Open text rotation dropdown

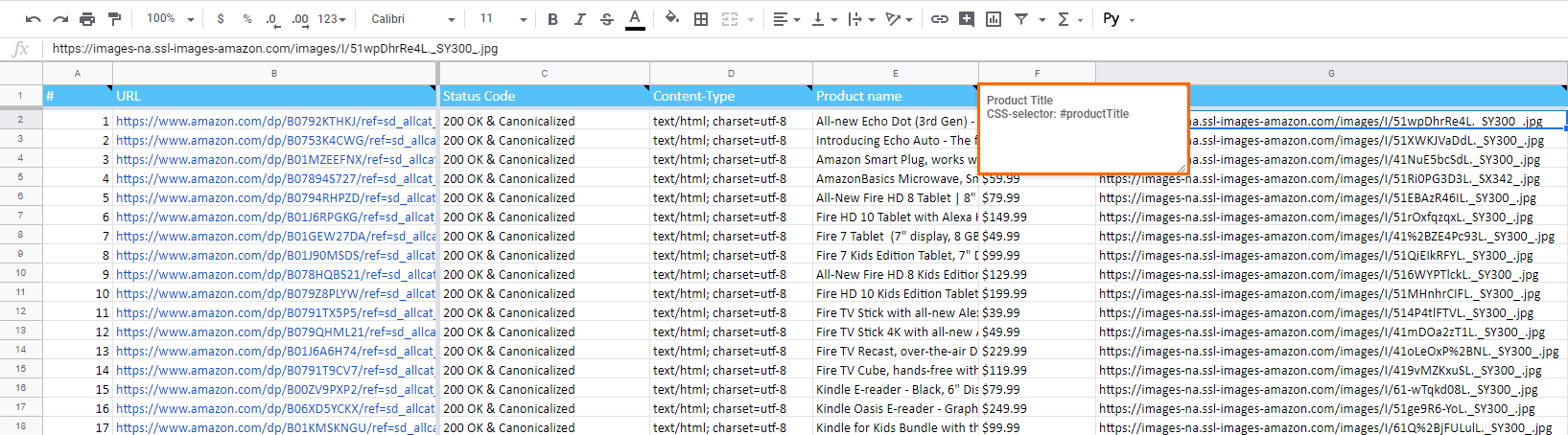[899, 19]
